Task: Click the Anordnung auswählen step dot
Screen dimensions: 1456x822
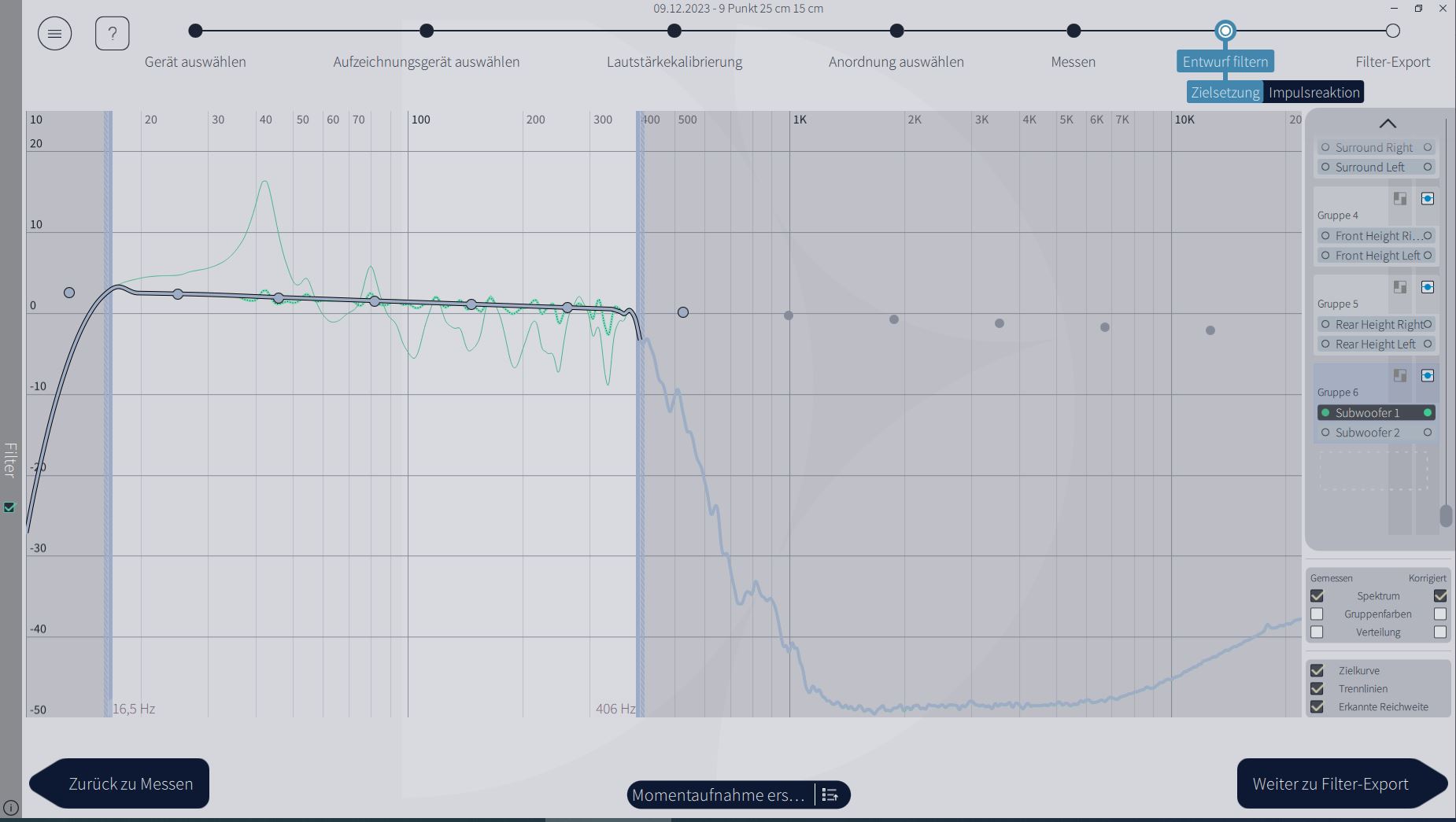Action: pyautogui.click(x=896, y=31)
